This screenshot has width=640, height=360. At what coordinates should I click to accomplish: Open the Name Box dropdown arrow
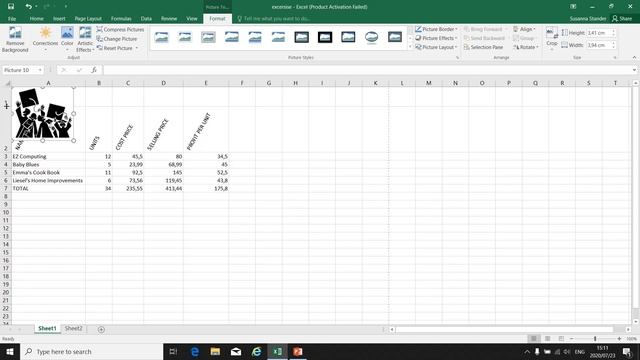pyautogui.click(x=40, y=70)
